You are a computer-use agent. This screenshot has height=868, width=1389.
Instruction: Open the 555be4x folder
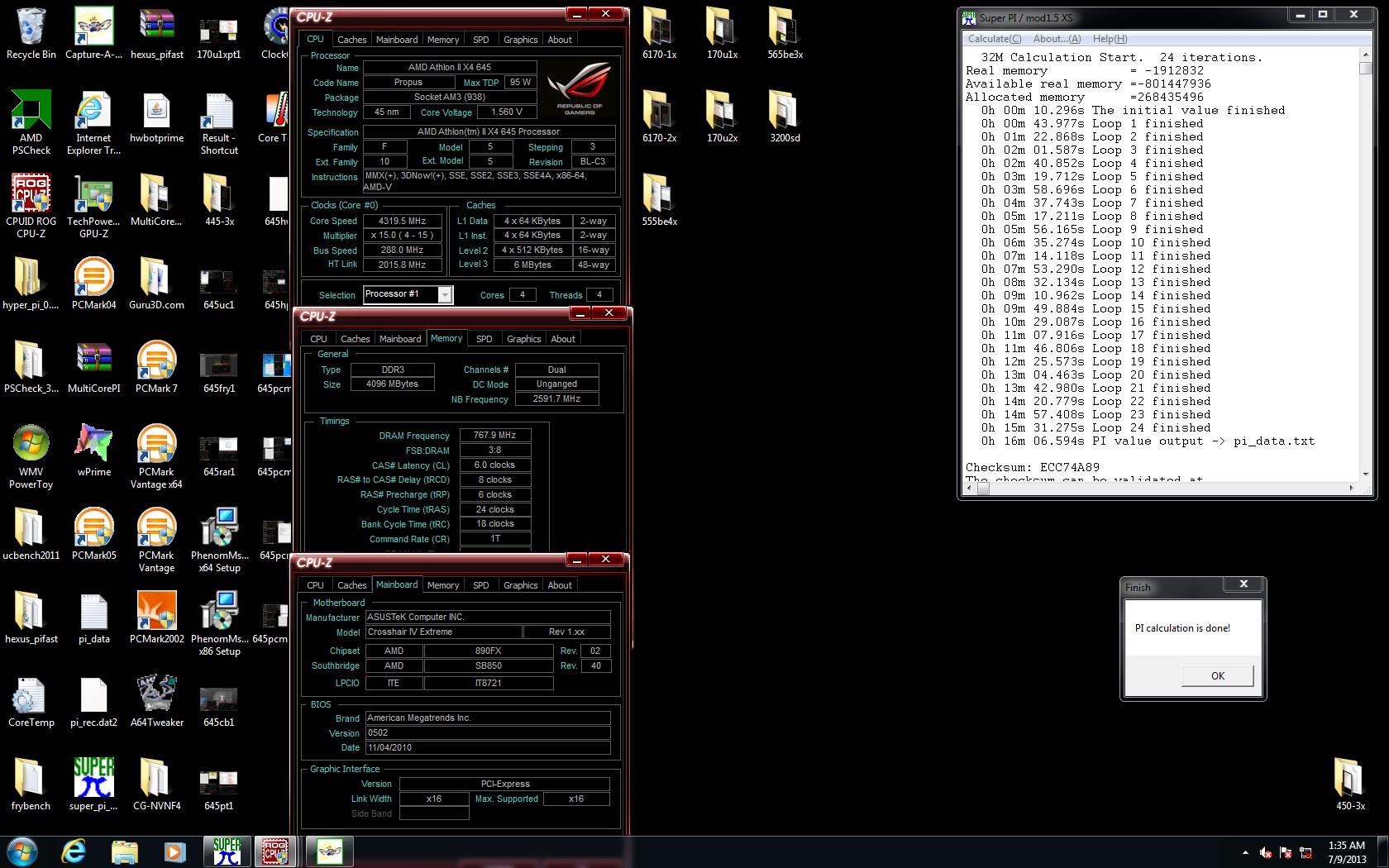[x=659, y=201]
